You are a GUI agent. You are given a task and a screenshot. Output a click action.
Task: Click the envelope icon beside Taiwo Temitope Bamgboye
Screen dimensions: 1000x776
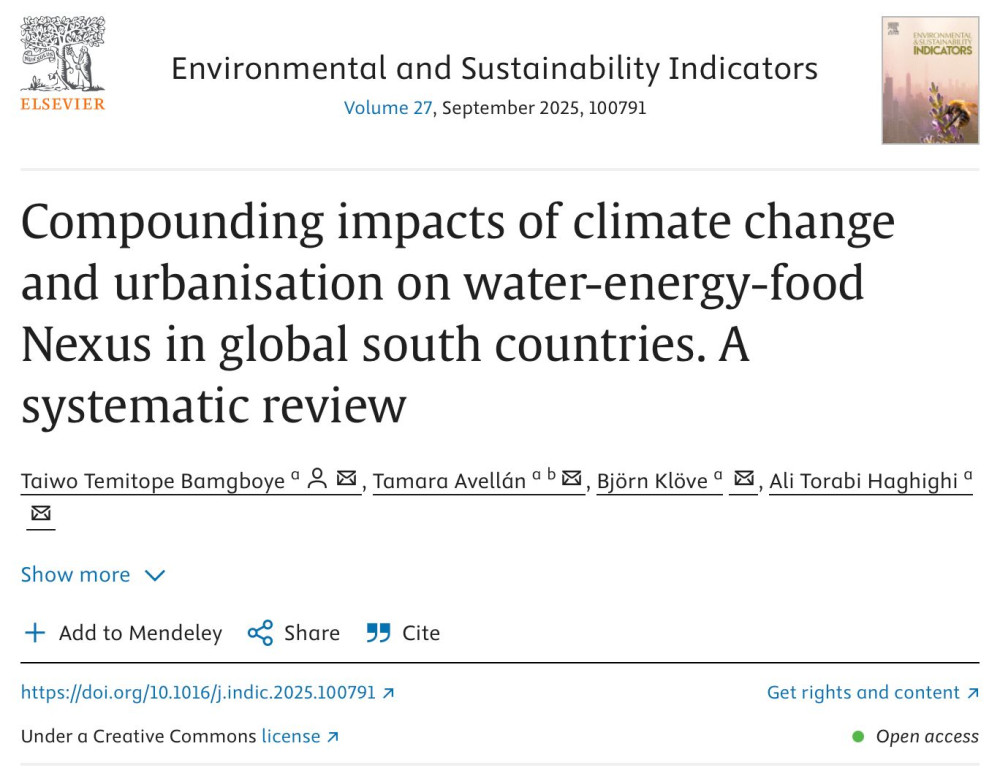click(x=346, y=479)
